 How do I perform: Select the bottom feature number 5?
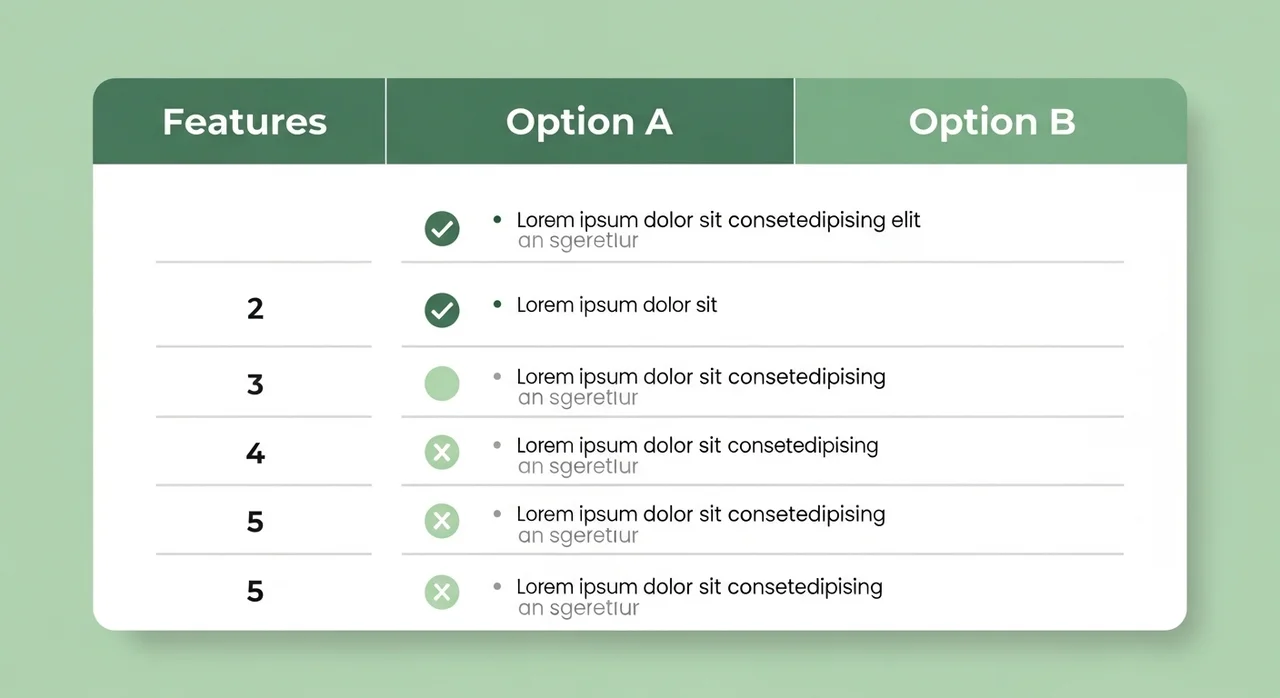pyautogui.click(x=255, y=591)
